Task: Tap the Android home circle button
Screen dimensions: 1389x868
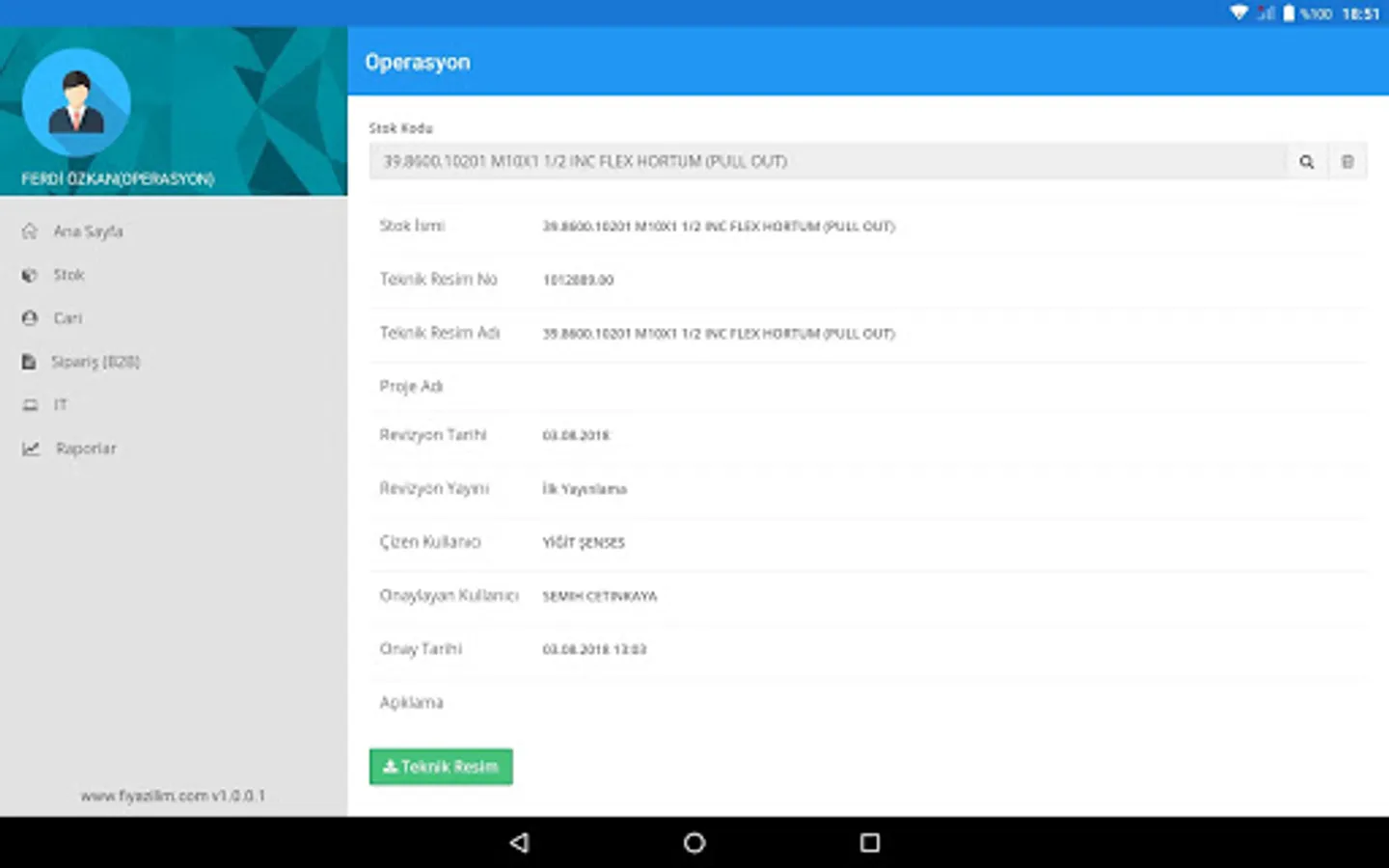Action: click(694, 843)
